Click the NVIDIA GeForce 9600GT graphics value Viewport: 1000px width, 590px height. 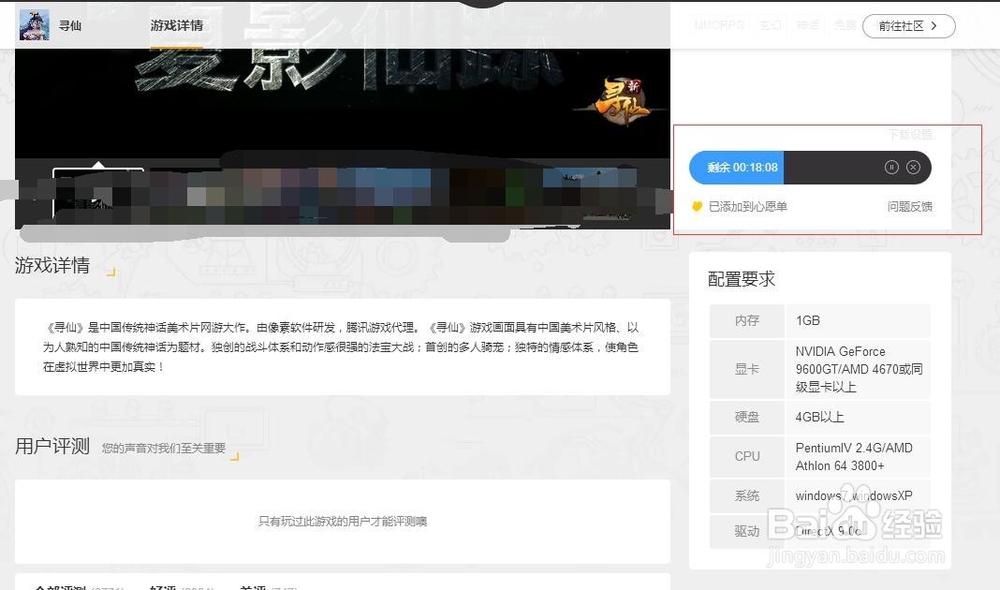[x=858, y=369]
